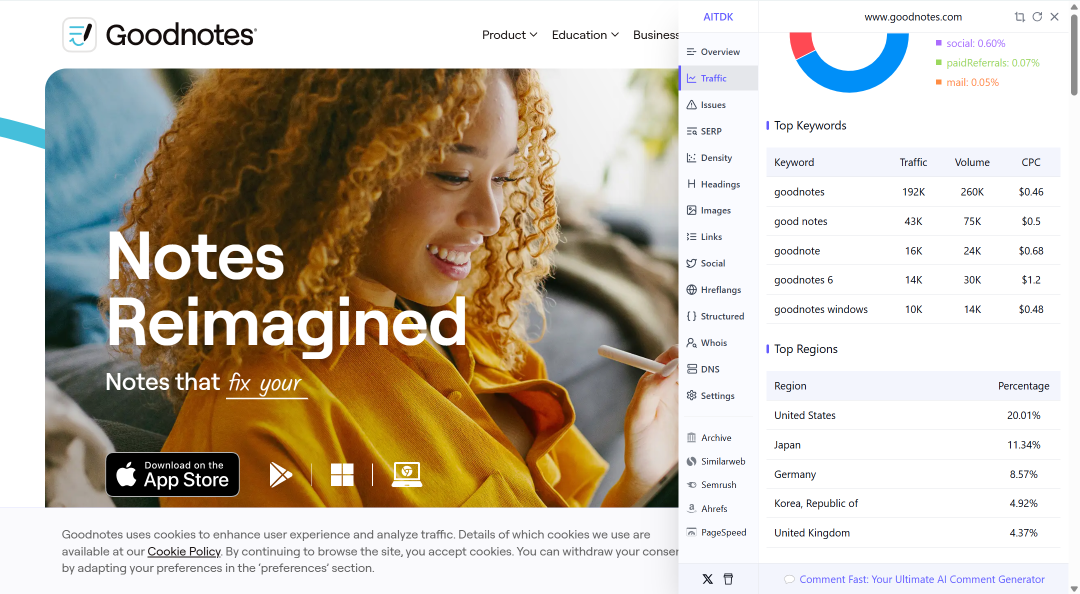The width and height of the screenshot is (1080, 594).
Task: Click the Ahrefs icon
Action: [x=692, y=509]
